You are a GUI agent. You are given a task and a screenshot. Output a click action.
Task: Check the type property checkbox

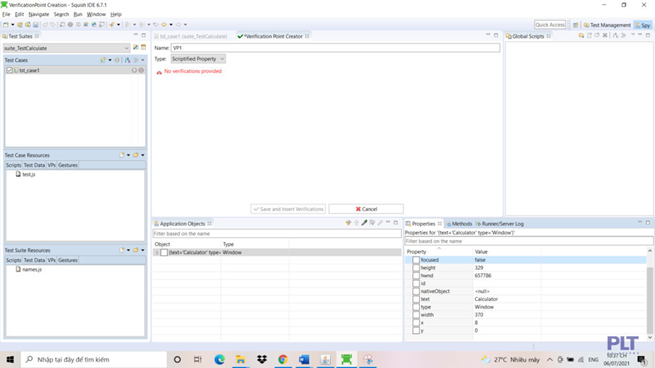(x=416, y=307)
